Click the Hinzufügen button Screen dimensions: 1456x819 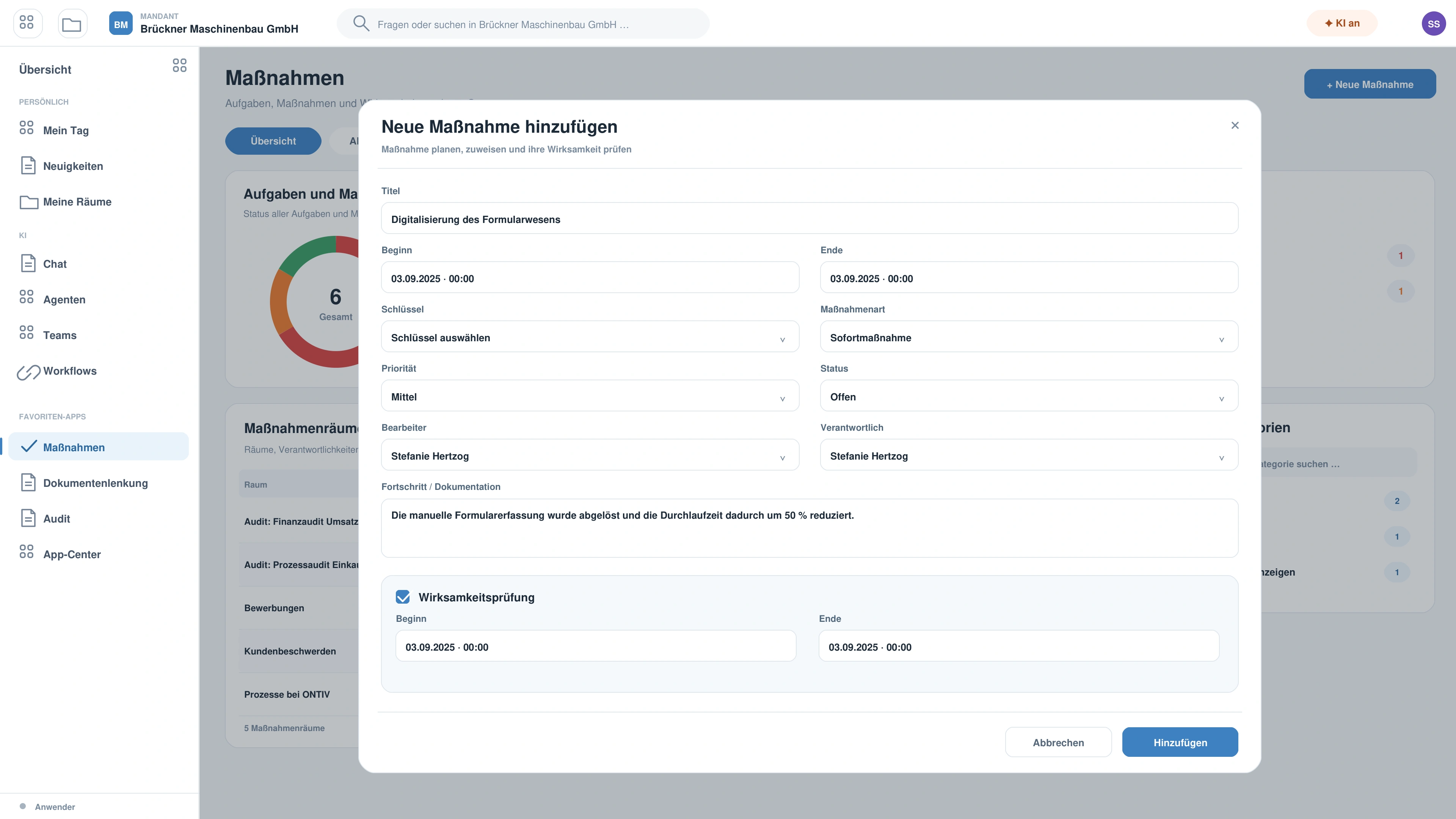point(1180,742)
